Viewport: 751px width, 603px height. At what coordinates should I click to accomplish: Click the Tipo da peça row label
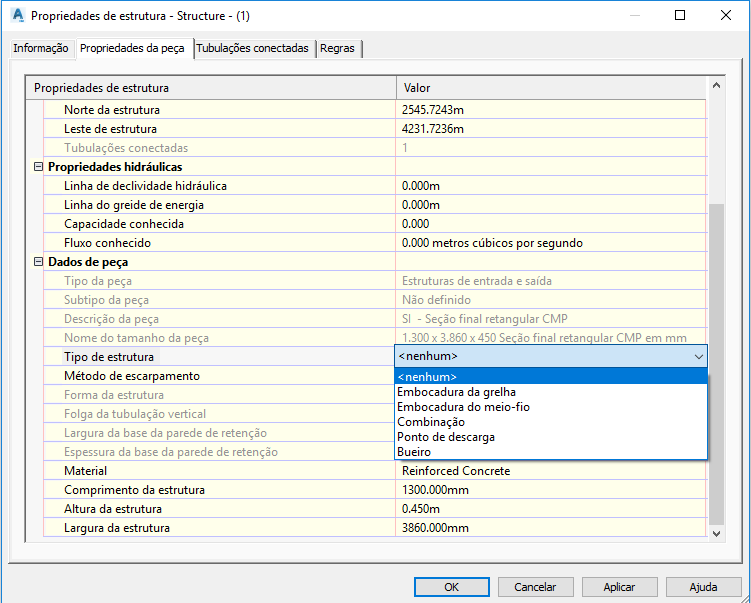point(98,281)
